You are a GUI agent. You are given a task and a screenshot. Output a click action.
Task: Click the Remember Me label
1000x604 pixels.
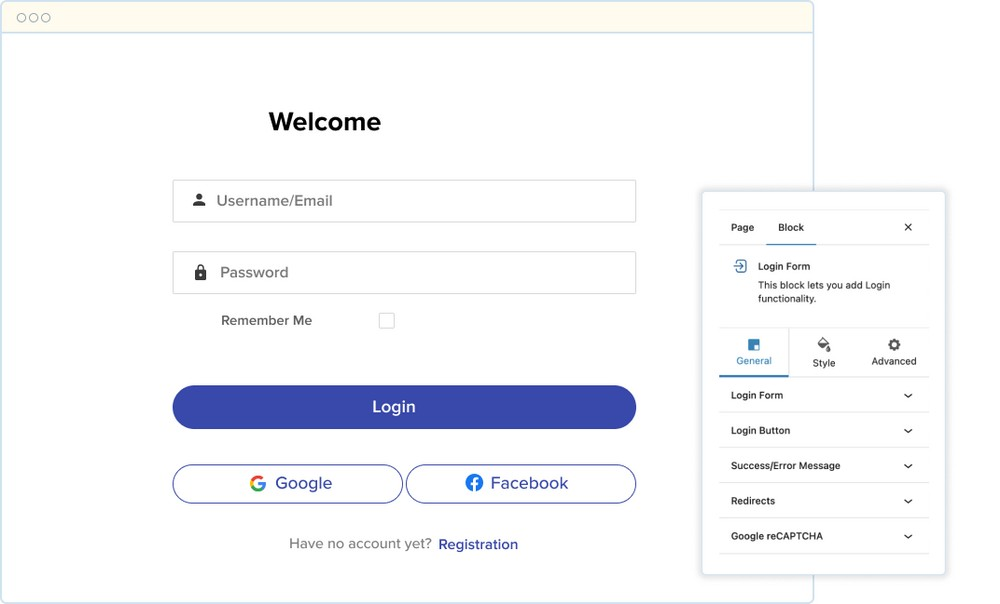pos(267,321)
